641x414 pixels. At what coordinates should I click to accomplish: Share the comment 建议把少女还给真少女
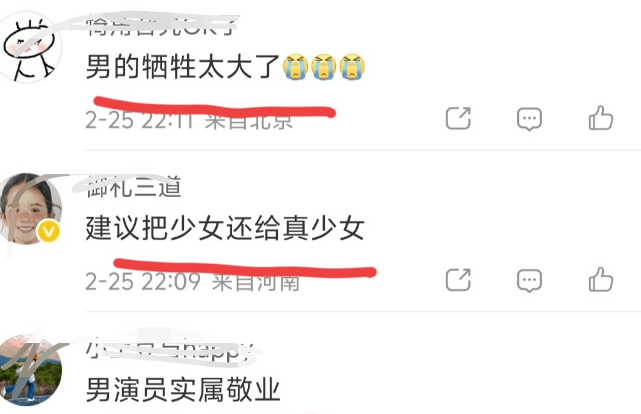458,280
